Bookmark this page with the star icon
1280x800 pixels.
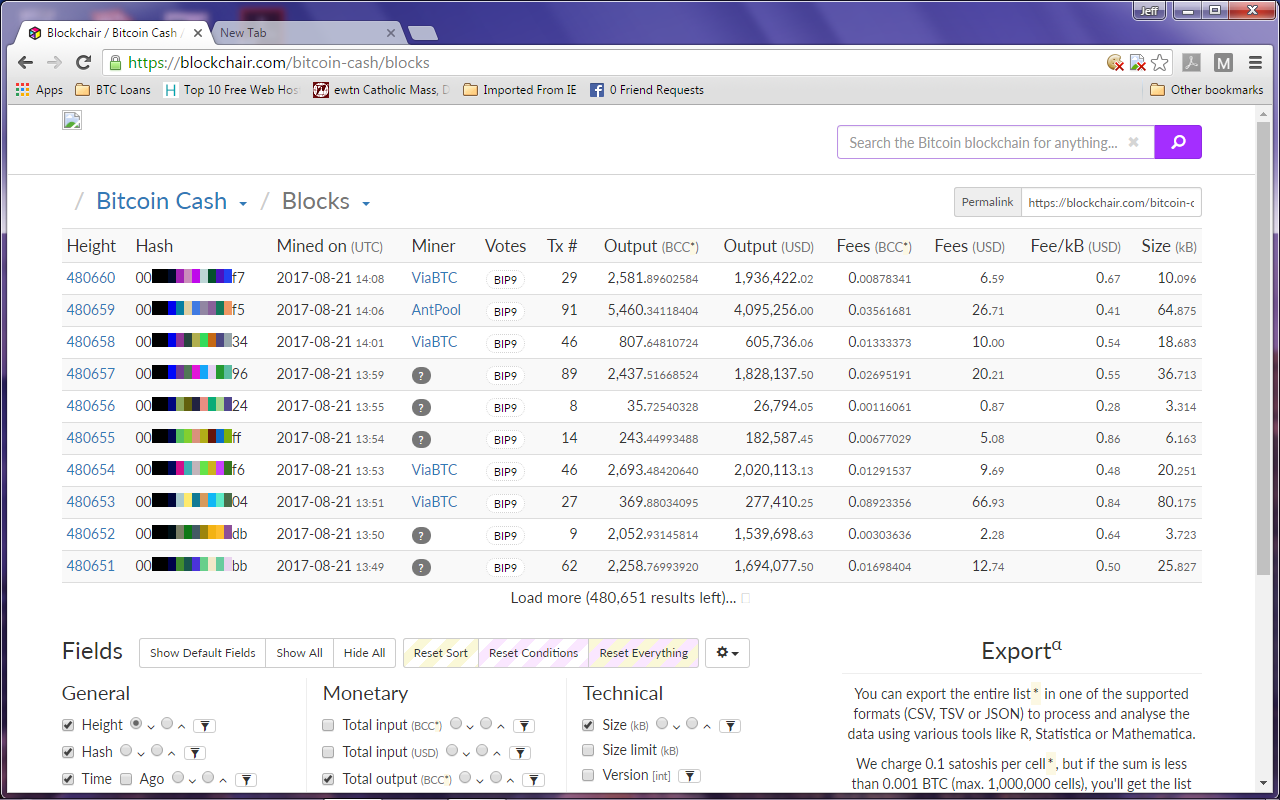click(1159, 62)
